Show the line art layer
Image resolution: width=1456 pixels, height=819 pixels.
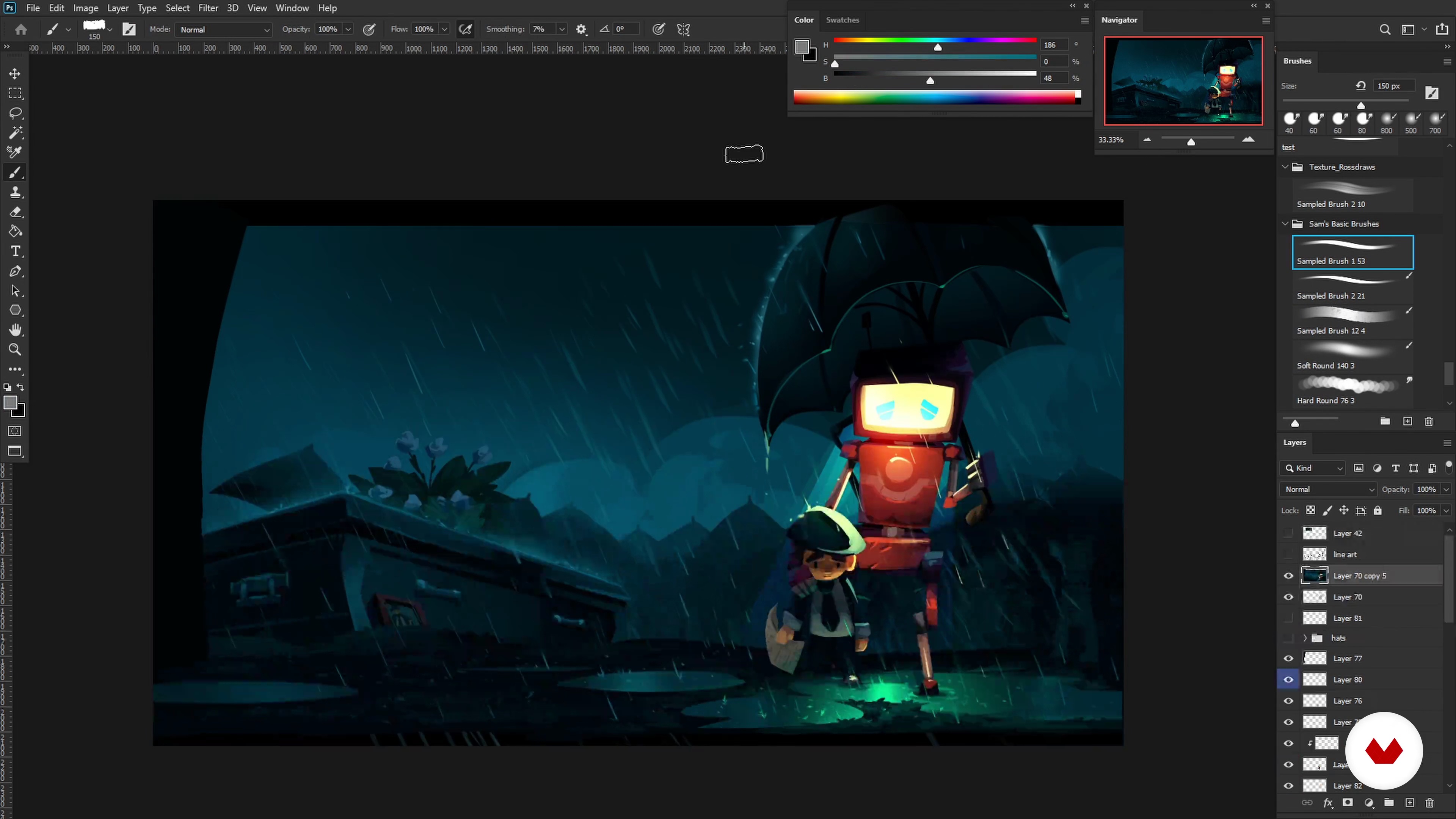click(1289, 554)
